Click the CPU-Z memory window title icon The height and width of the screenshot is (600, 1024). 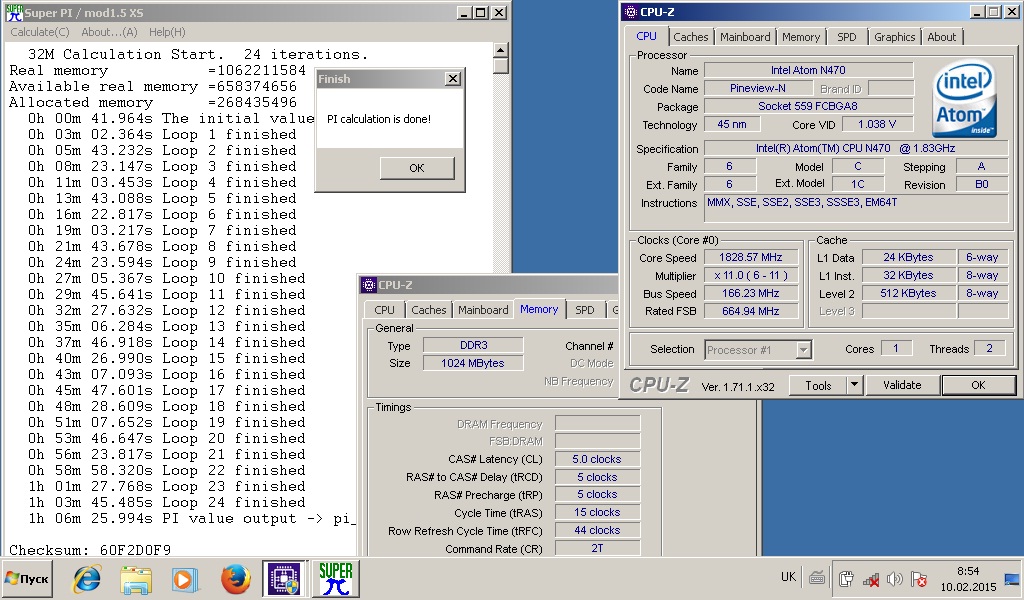(369, 285)
